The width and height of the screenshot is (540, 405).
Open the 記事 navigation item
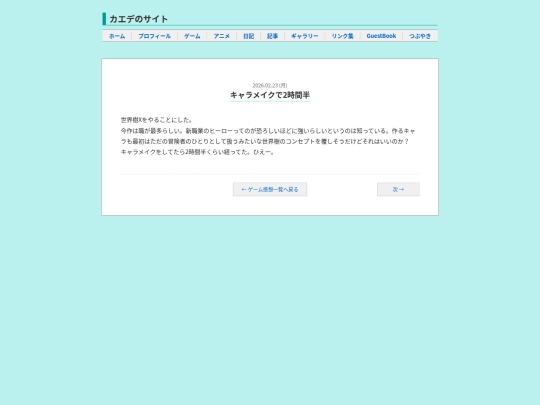[x=272, y=36]
